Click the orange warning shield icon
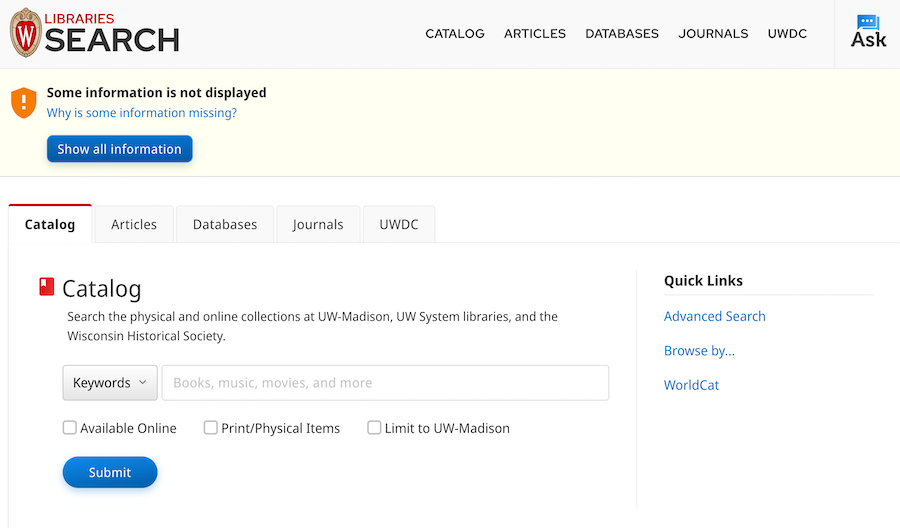 click(x=24, y=103)
